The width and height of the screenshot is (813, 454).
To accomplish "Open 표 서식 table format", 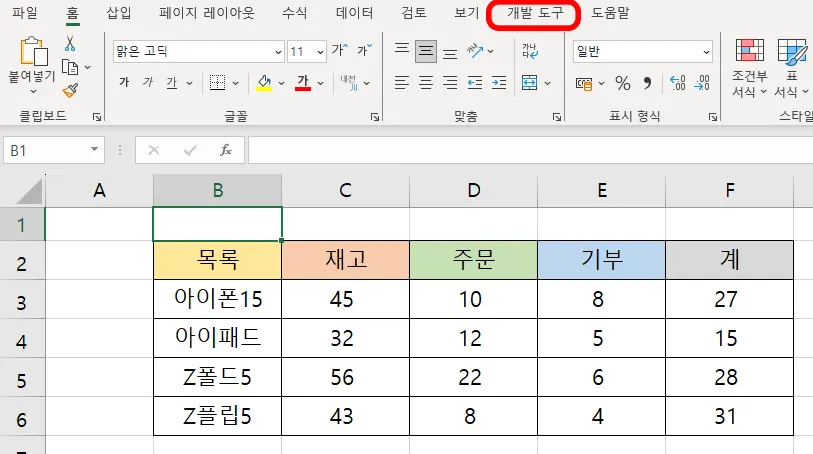I will pyautogui.click(x=791, y=67).
